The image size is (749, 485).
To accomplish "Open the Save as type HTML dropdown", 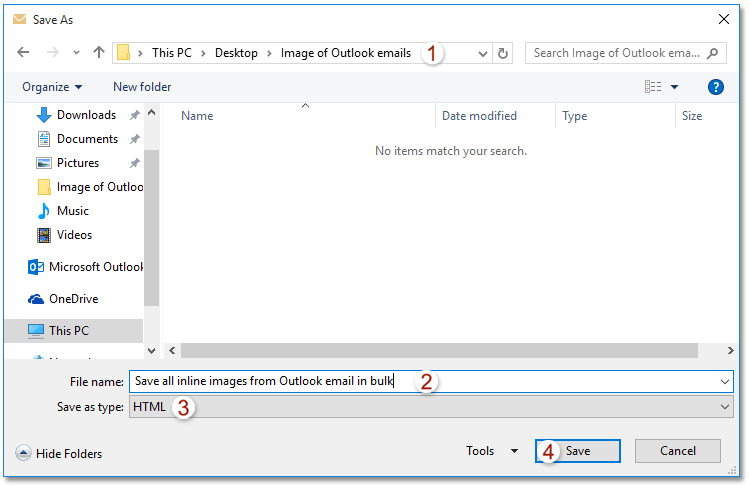I will (x=431, y=407).
